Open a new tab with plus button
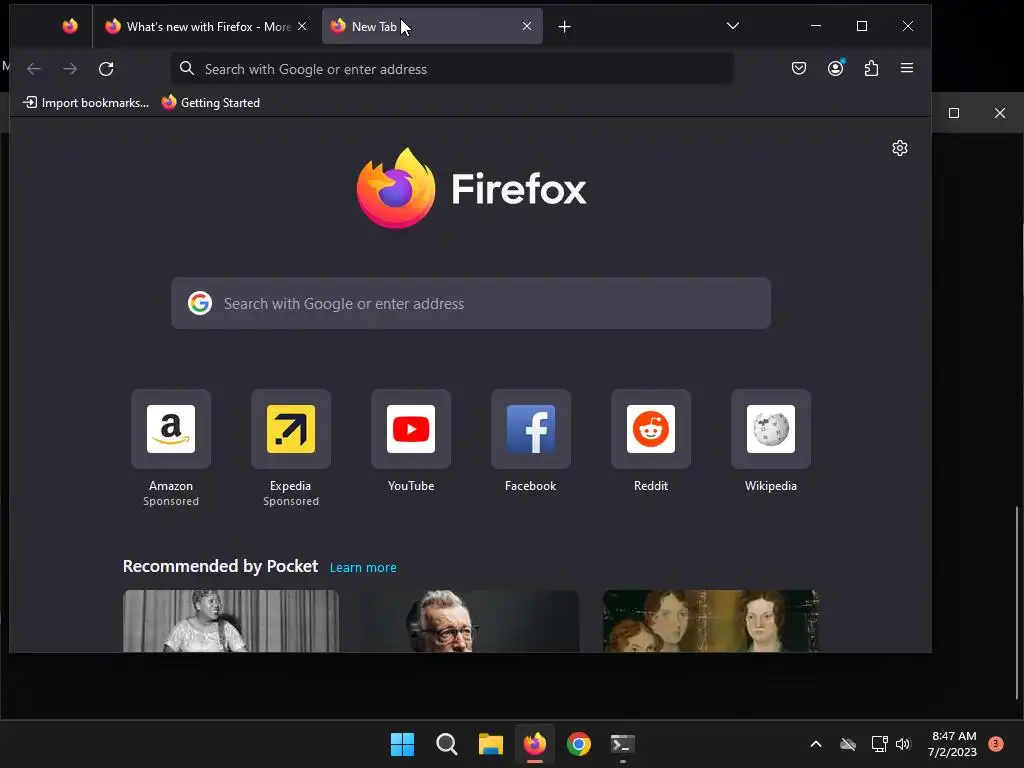Screen dimensions: 1024x768 coord(565,26)
